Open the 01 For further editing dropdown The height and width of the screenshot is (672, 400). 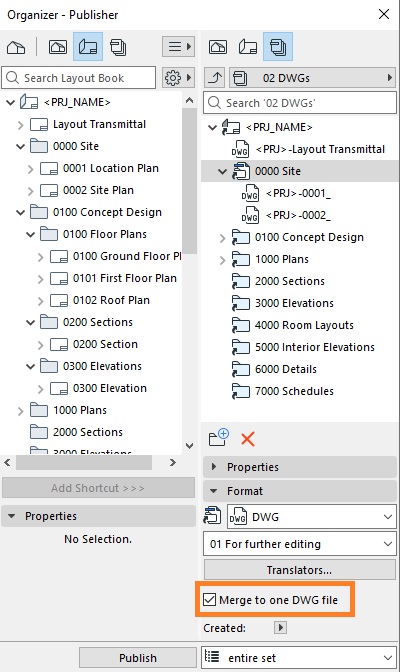(x=300, y=544)
